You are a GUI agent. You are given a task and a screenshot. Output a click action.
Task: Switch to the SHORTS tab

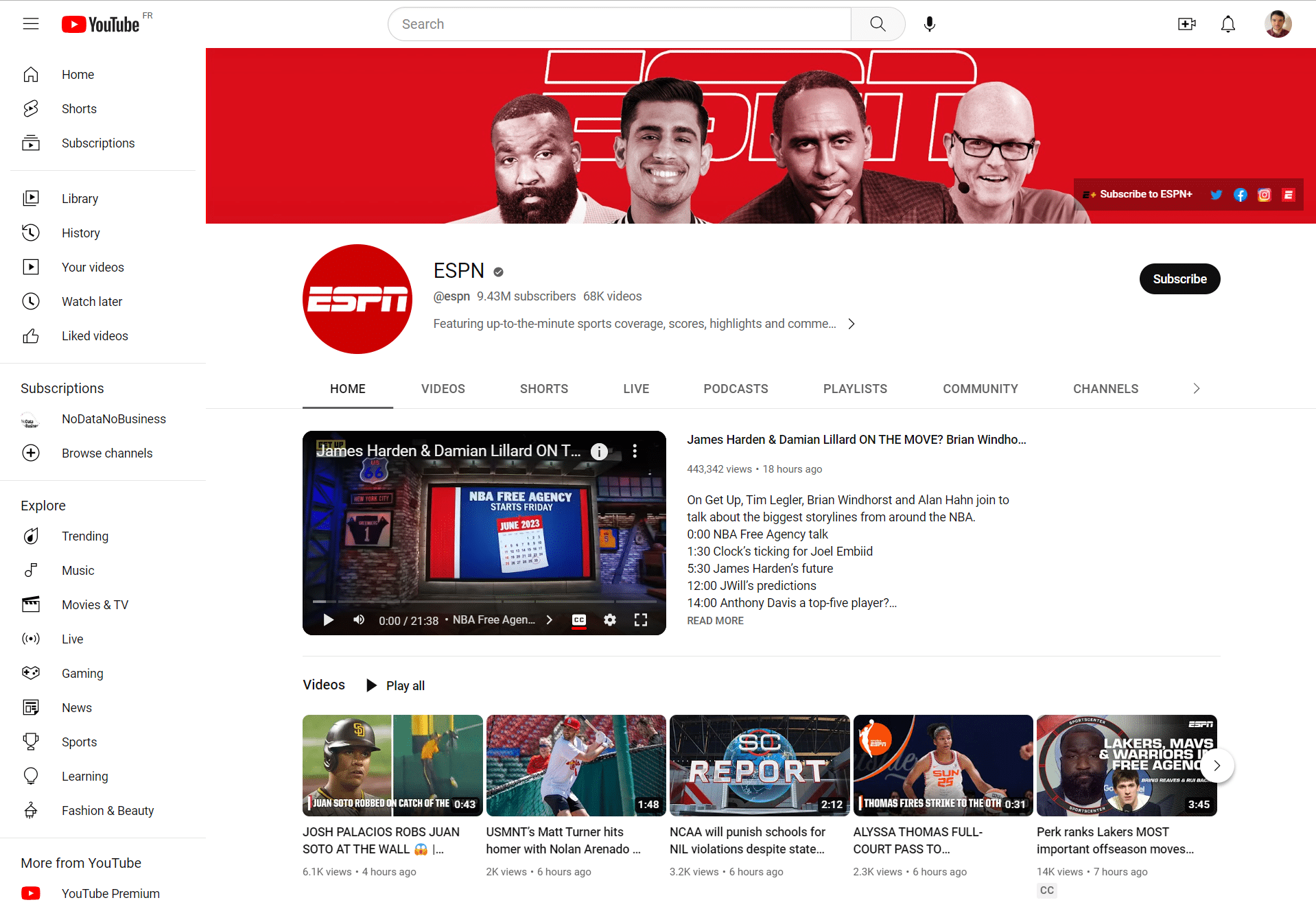click(544, 389)
